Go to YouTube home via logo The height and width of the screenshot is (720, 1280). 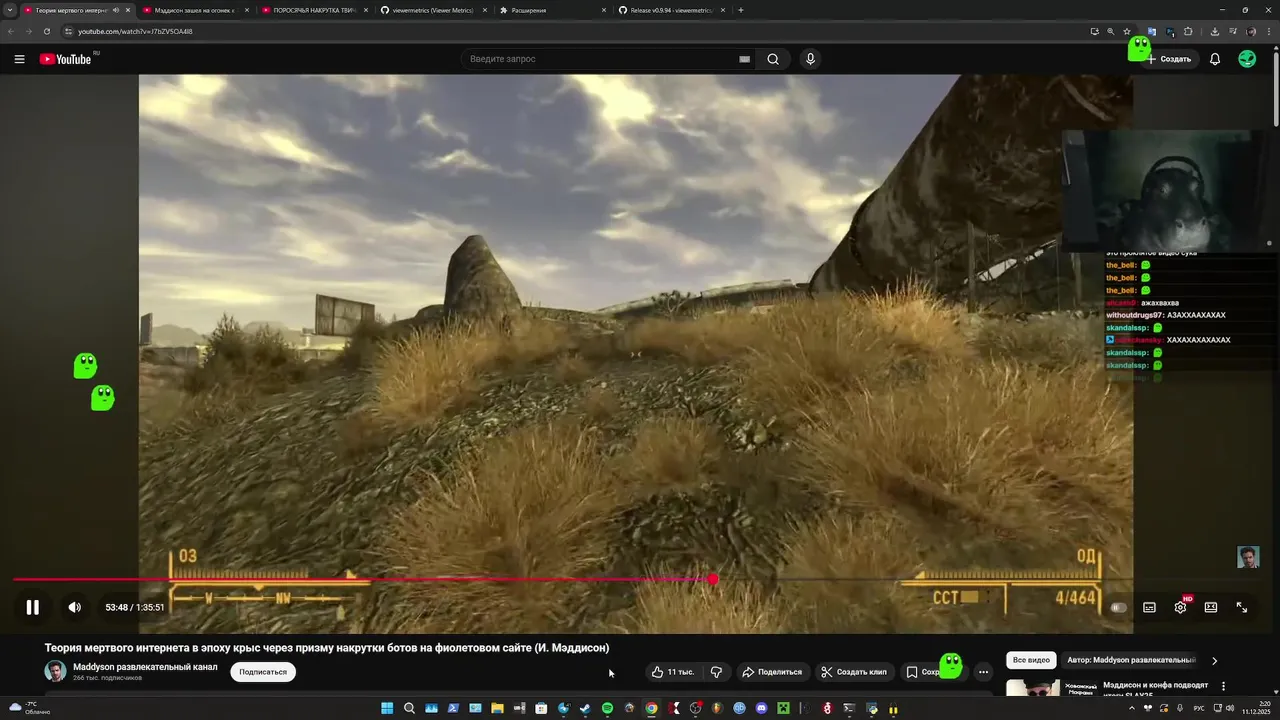(x=66, y=59)
